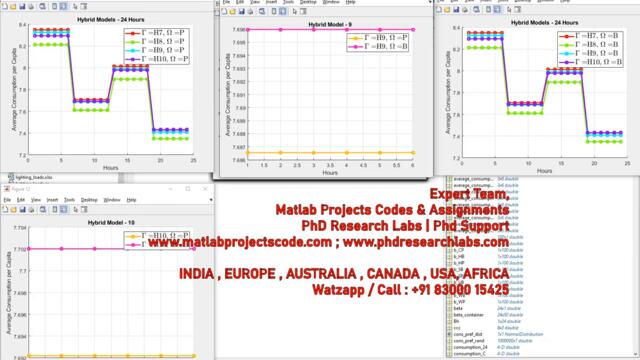Click New Figure icon in Hybrid Model 9 window
This screenshot has width=640, height=360.
tap(224, 11)
